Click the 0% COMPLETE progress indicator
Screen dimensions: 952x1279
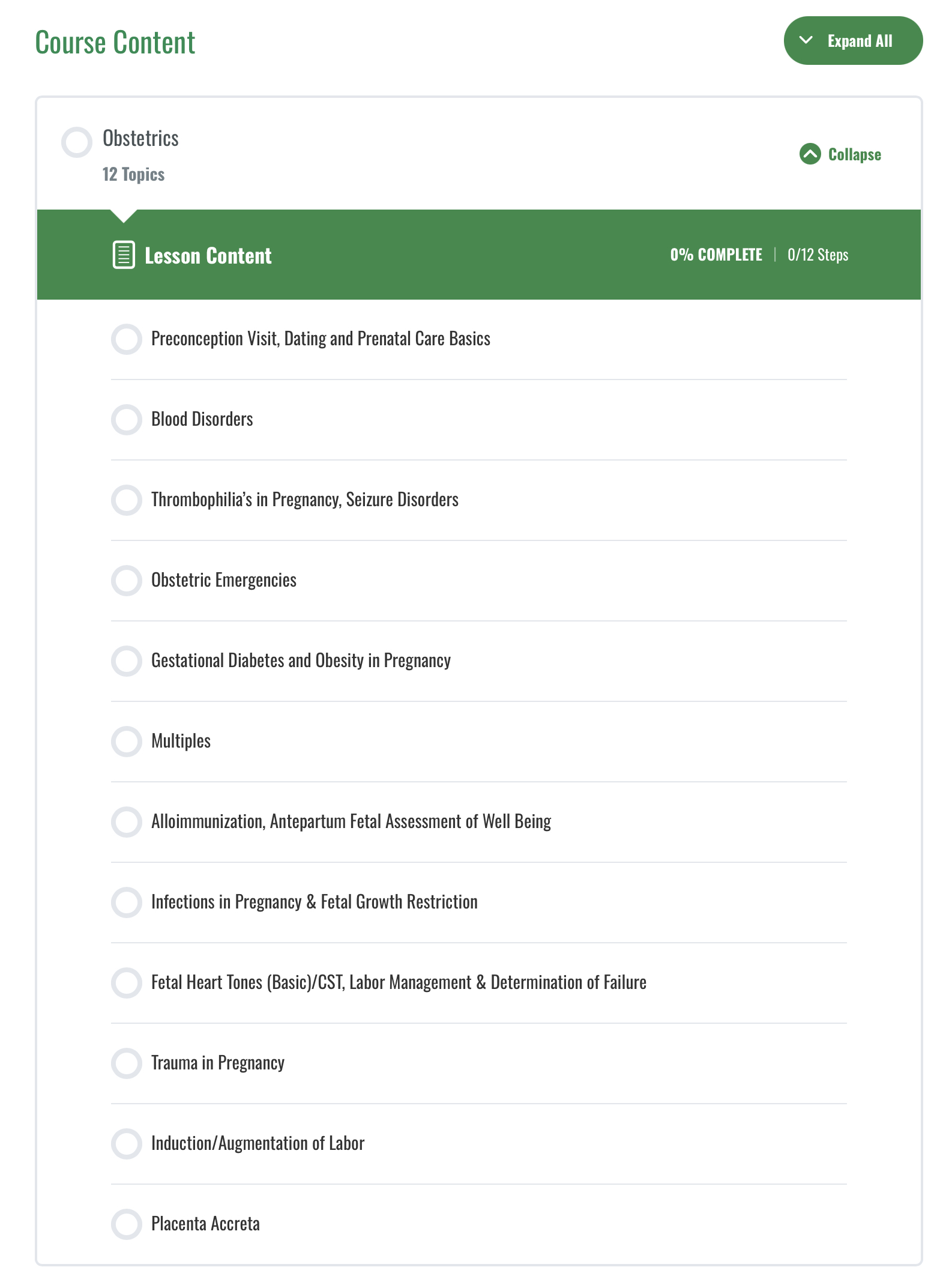pyautogui.click(x=716, y=255)
